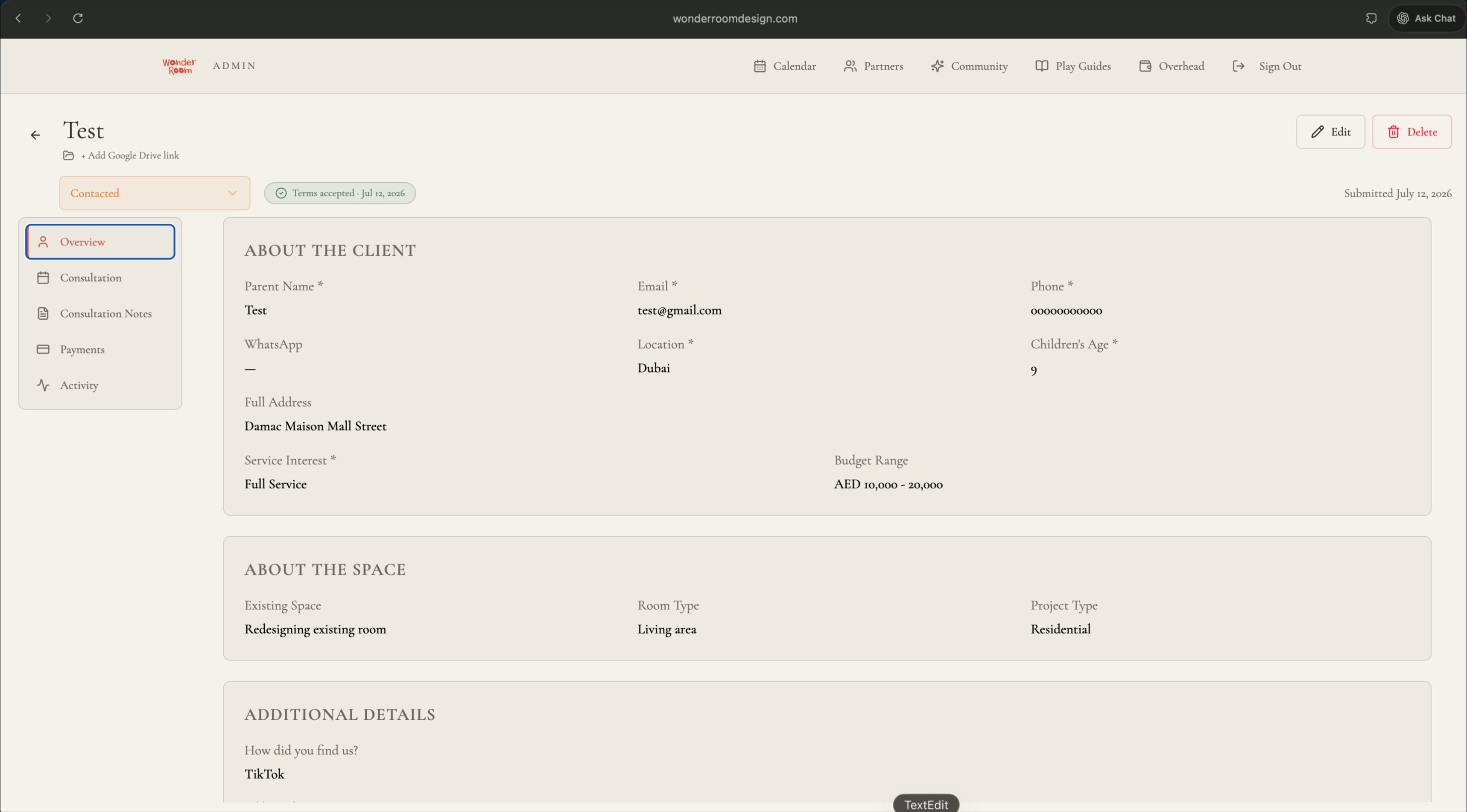Click the Activity pulse icon
1467x812 pixels.
pos(43,386)
